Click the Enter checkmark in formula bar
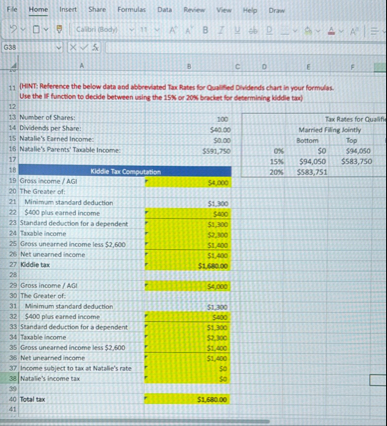This screenshot has width=387, height=426. tap(84, 47)
